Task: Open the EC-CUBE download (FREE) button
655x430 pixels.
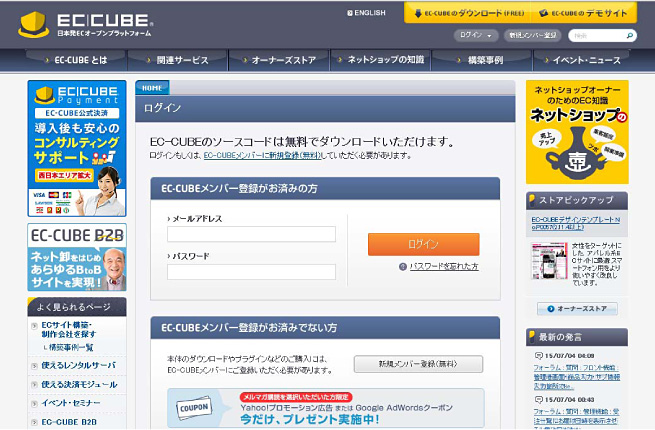Action: coord(468,13)
